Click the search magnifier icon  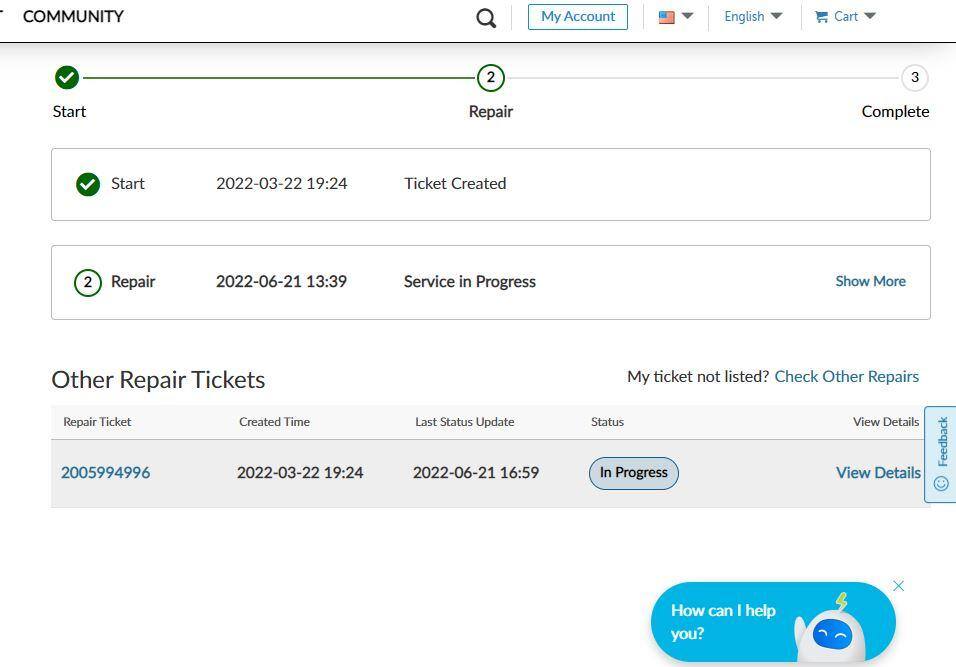pyautogui.click(x=486, y=18)
